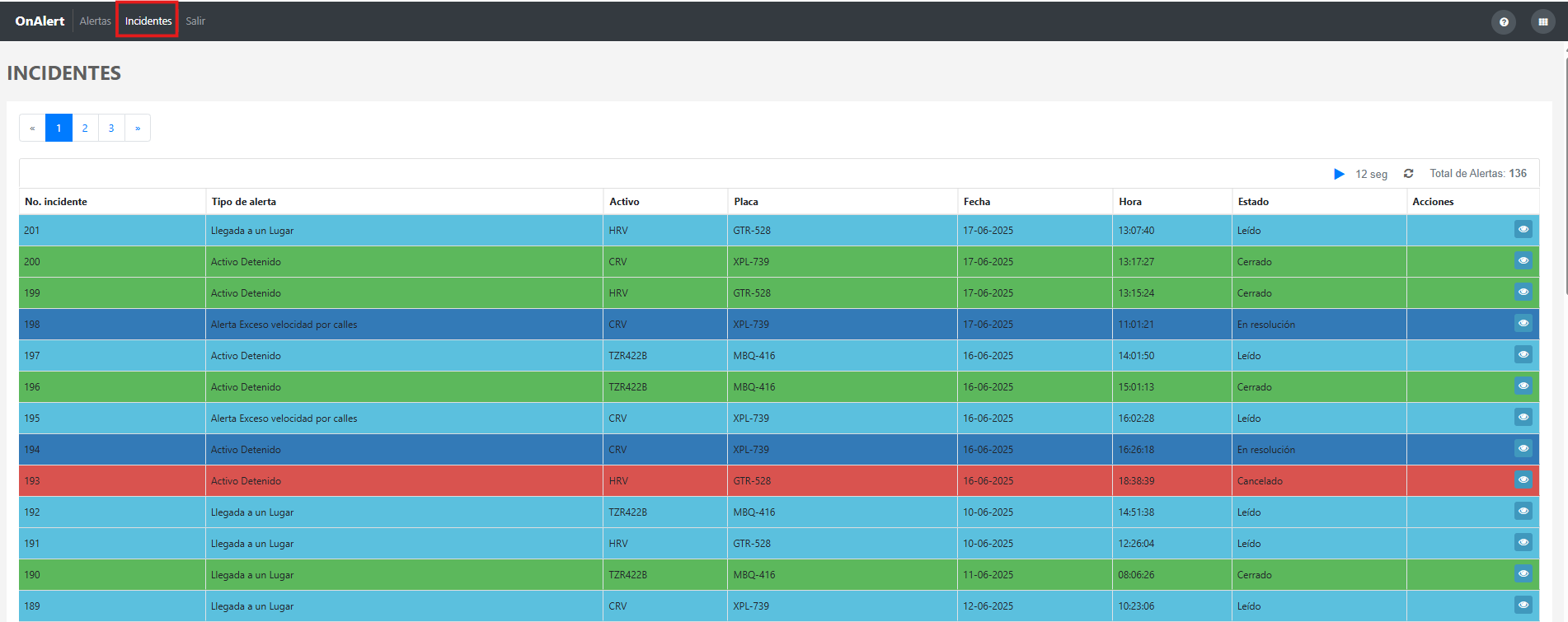Click the En resolución status in row 198
Image resolution: width=1568 pixels, height=622 pixels.
coord(1265,325)
